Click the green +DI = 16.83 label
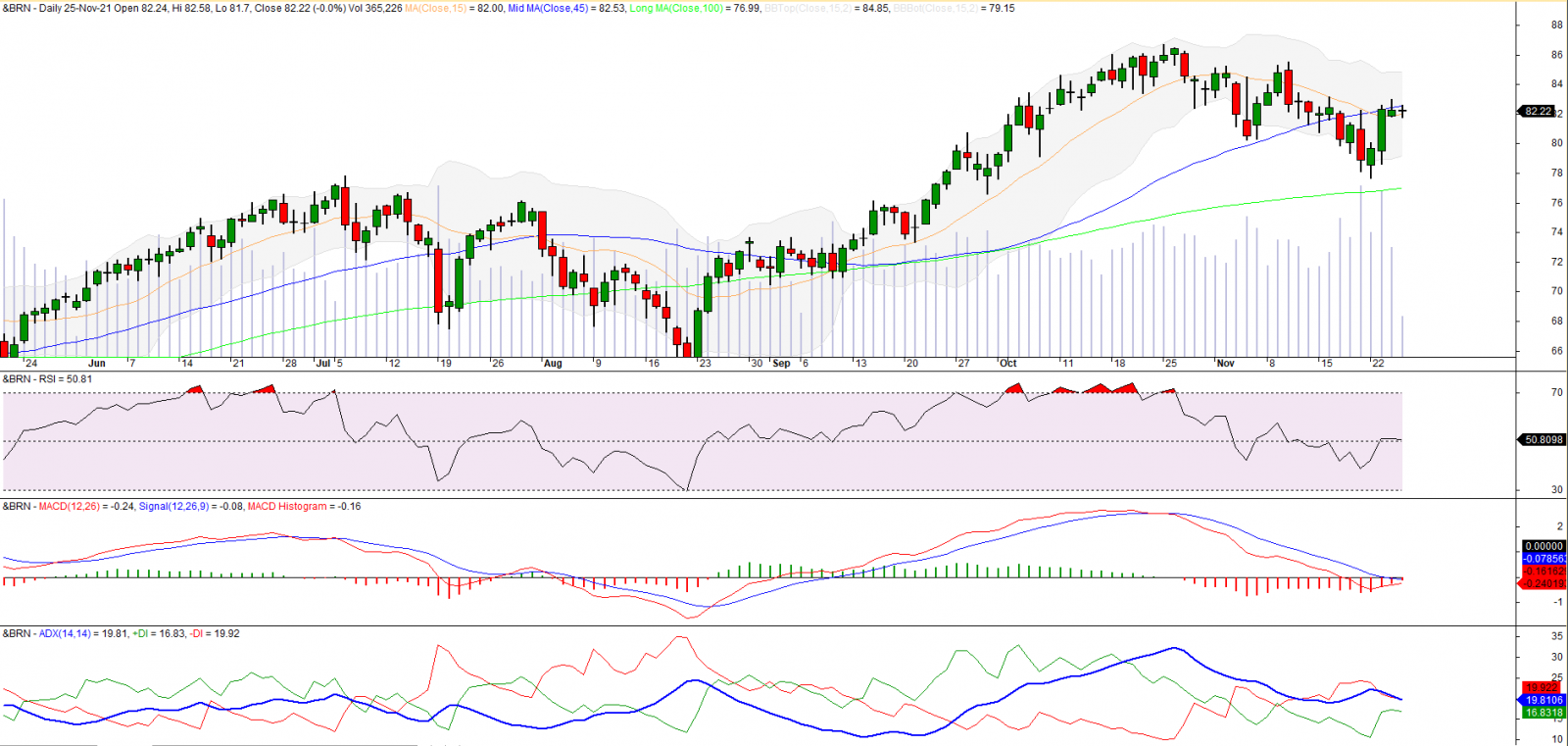1568x746 pixels. (159, 633)
